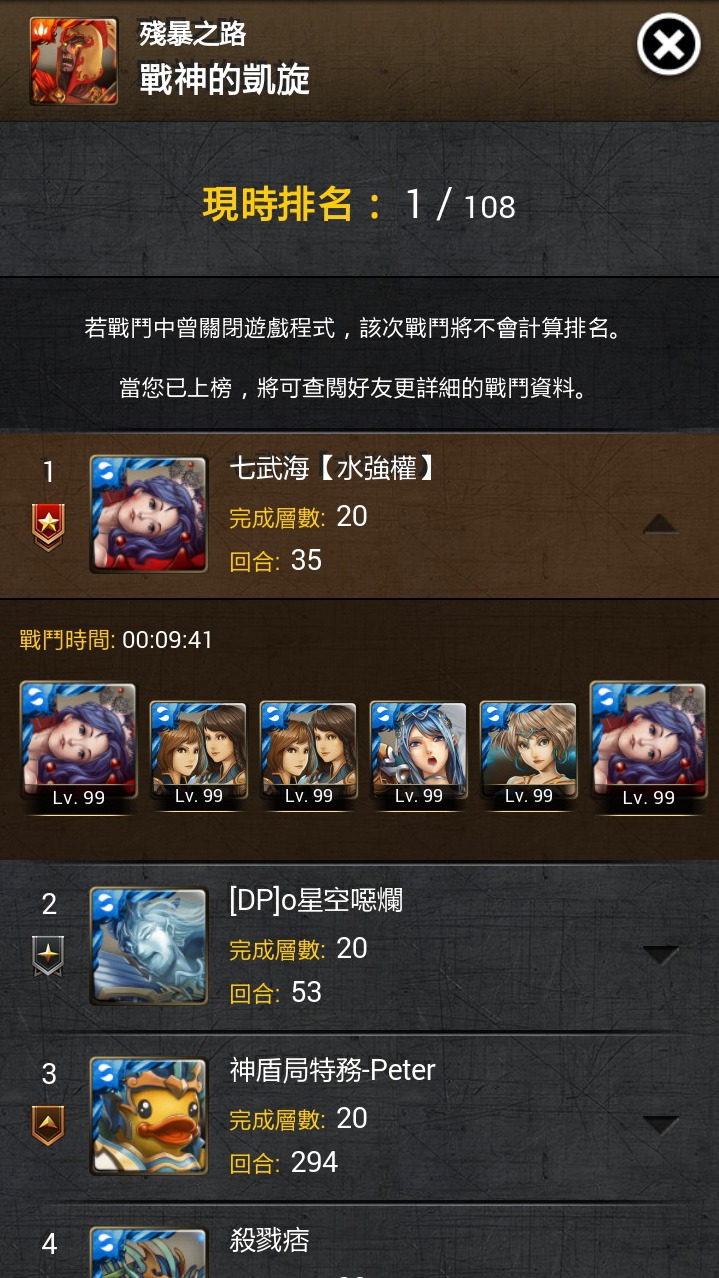This screenshot has height=1278, width=719.
Task: Tap the bronze arrow rank 3 badge
Action: [48, 1126]
